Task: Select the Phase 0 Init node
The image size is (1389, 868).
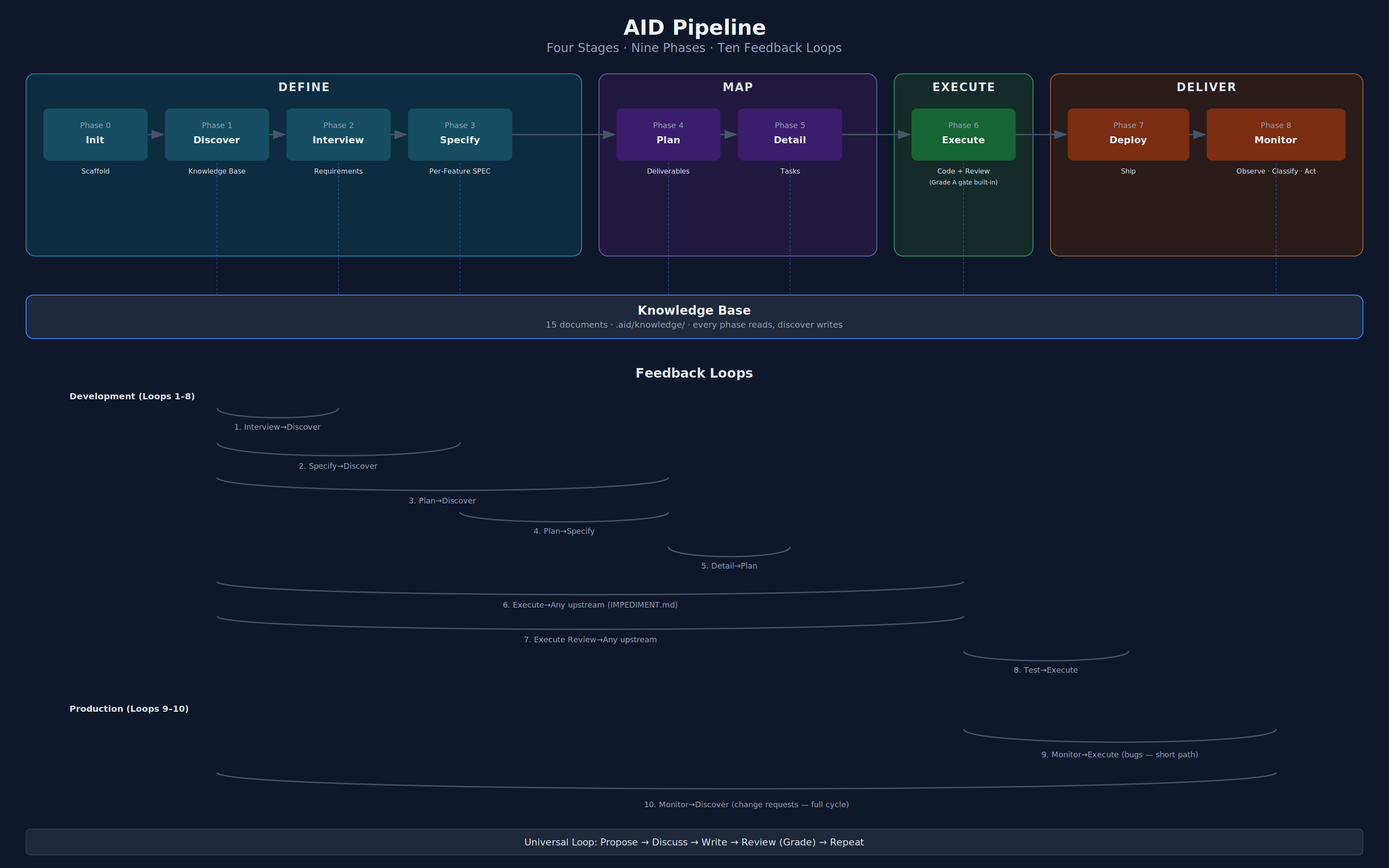Action: coord(95,134)
